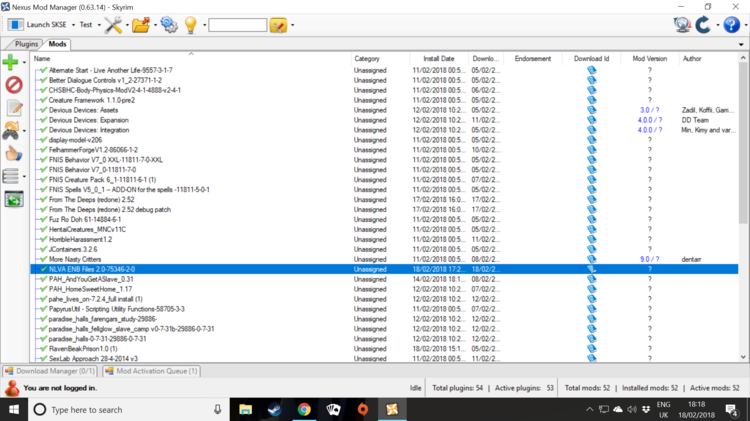This screenshot has width=750, height=421.
Task: Select the PapyrusUtil Scripting Utility Functions row
Action: point(384,309)
